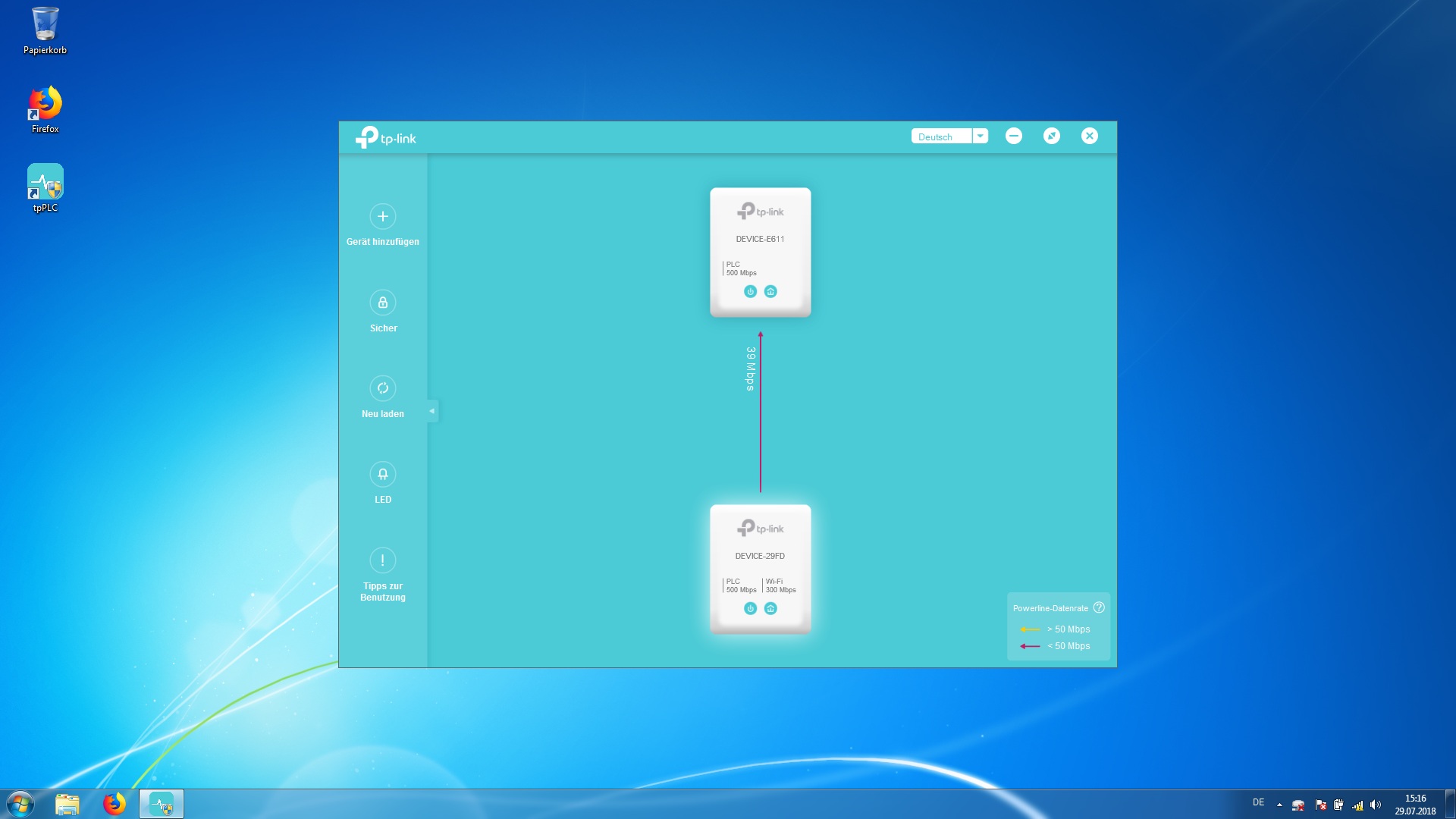1456x819 pixels.
Task: Open Firefox from the taskbar
Action: pos(115,804)
